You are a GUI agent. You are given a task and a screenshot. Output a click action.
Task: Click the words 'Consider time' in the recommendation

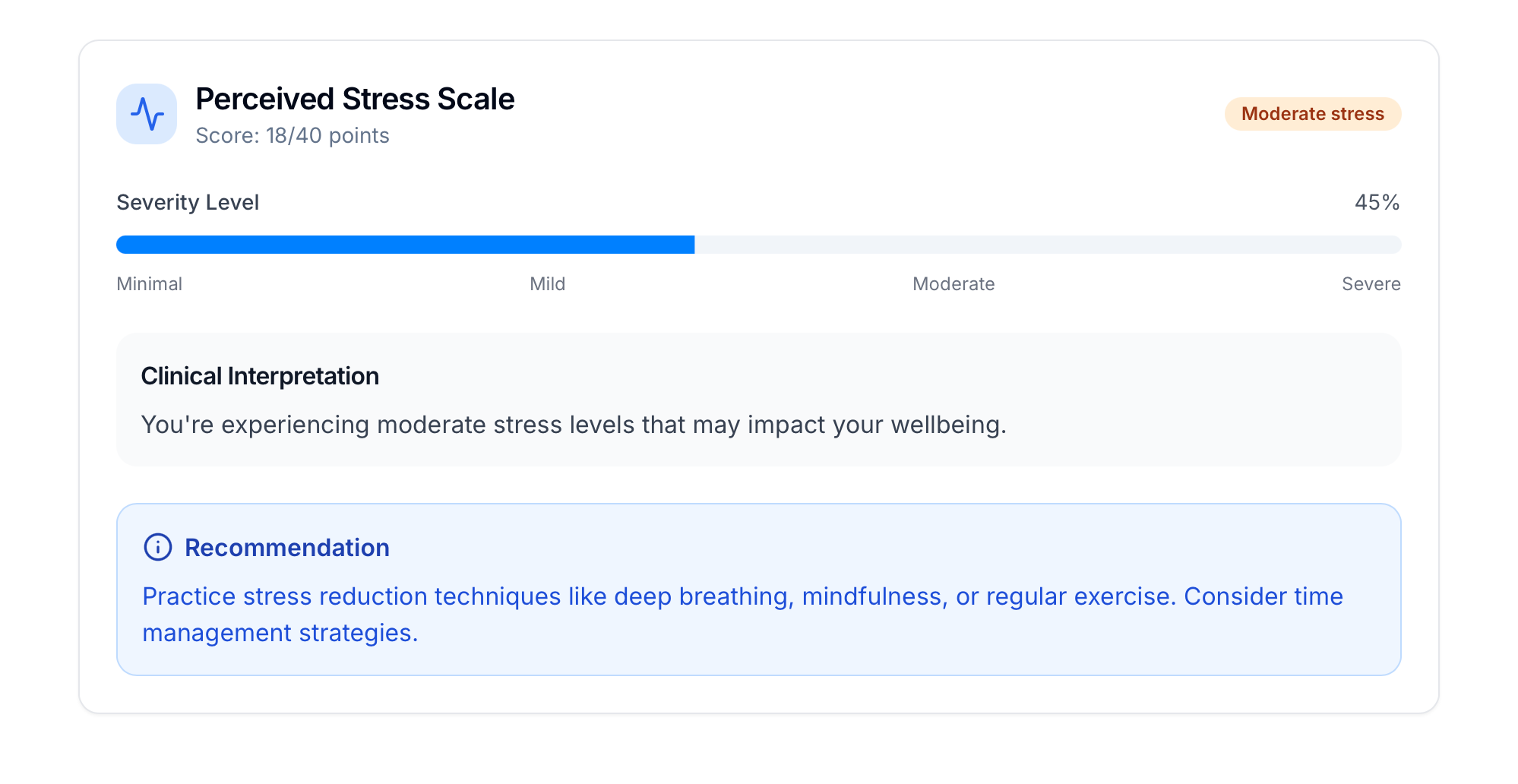point(1263,596)
